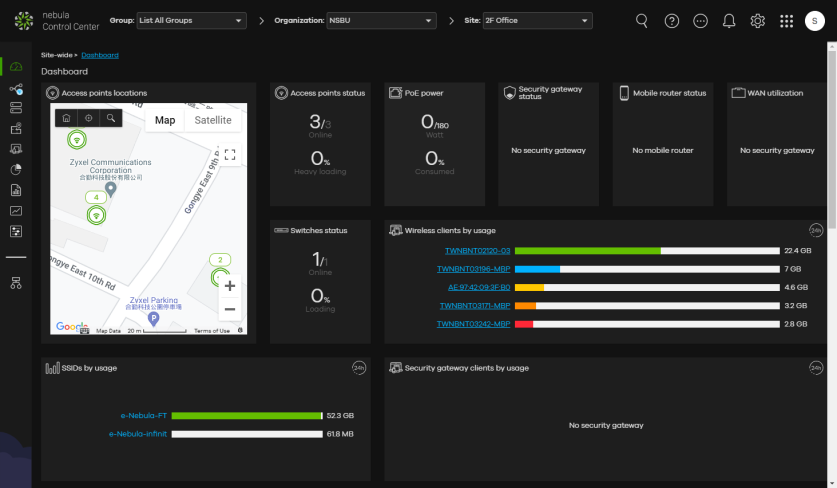The width and height of the screenshot is (837, 488).
Task: Click the map search magnifier icon
Action: (111, 118)
